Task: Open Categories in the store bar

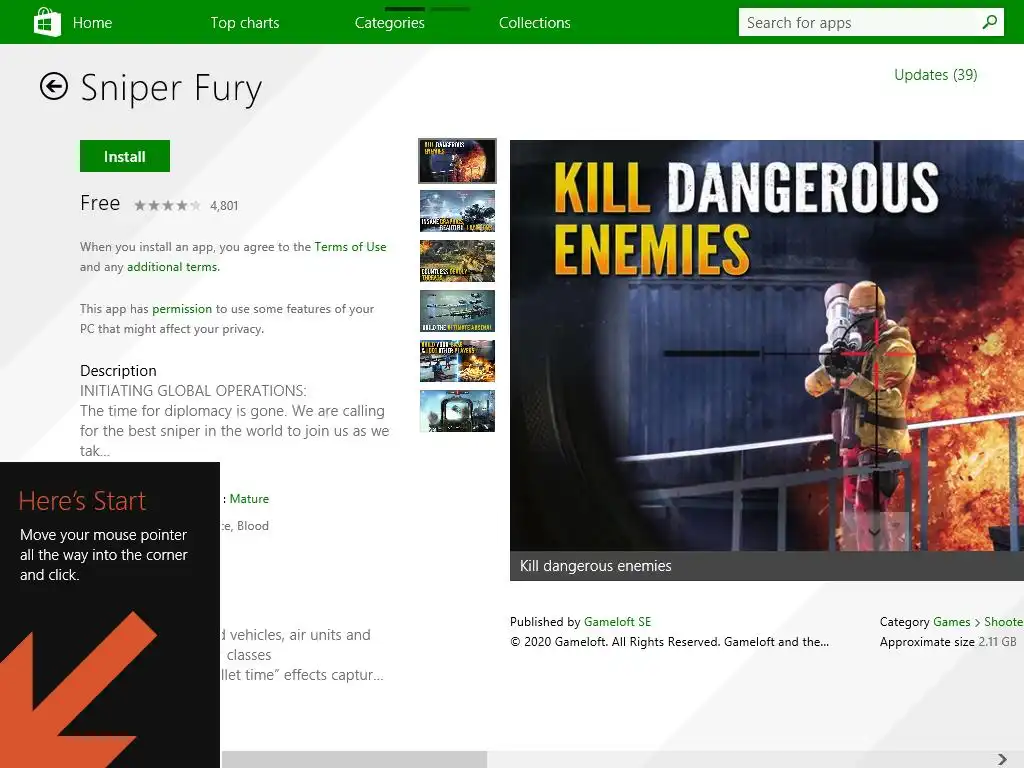Action: (390, 23)
